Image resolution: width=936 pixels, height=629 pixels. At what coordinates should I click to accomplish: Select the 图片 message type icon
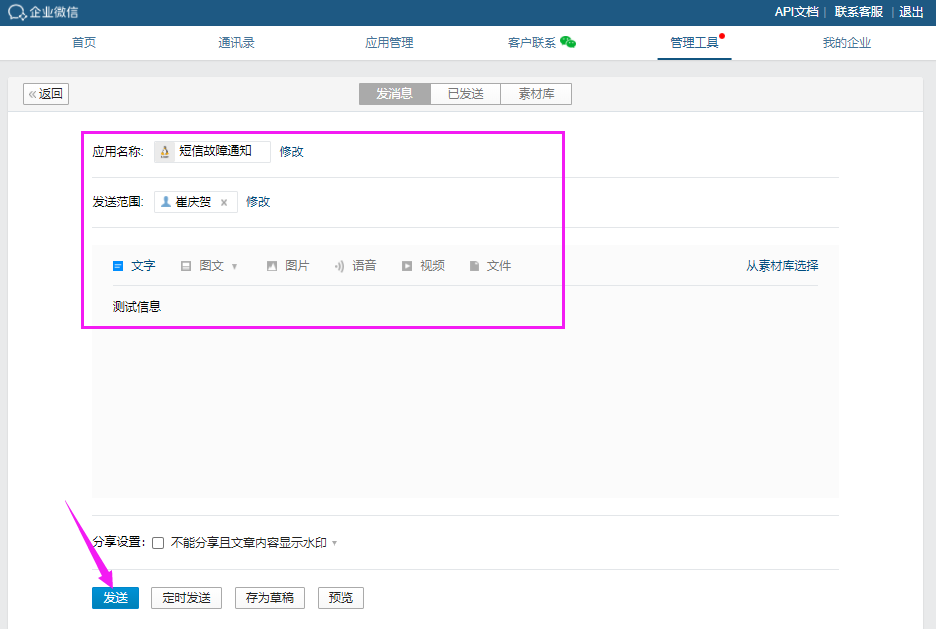tap(272, 266)
